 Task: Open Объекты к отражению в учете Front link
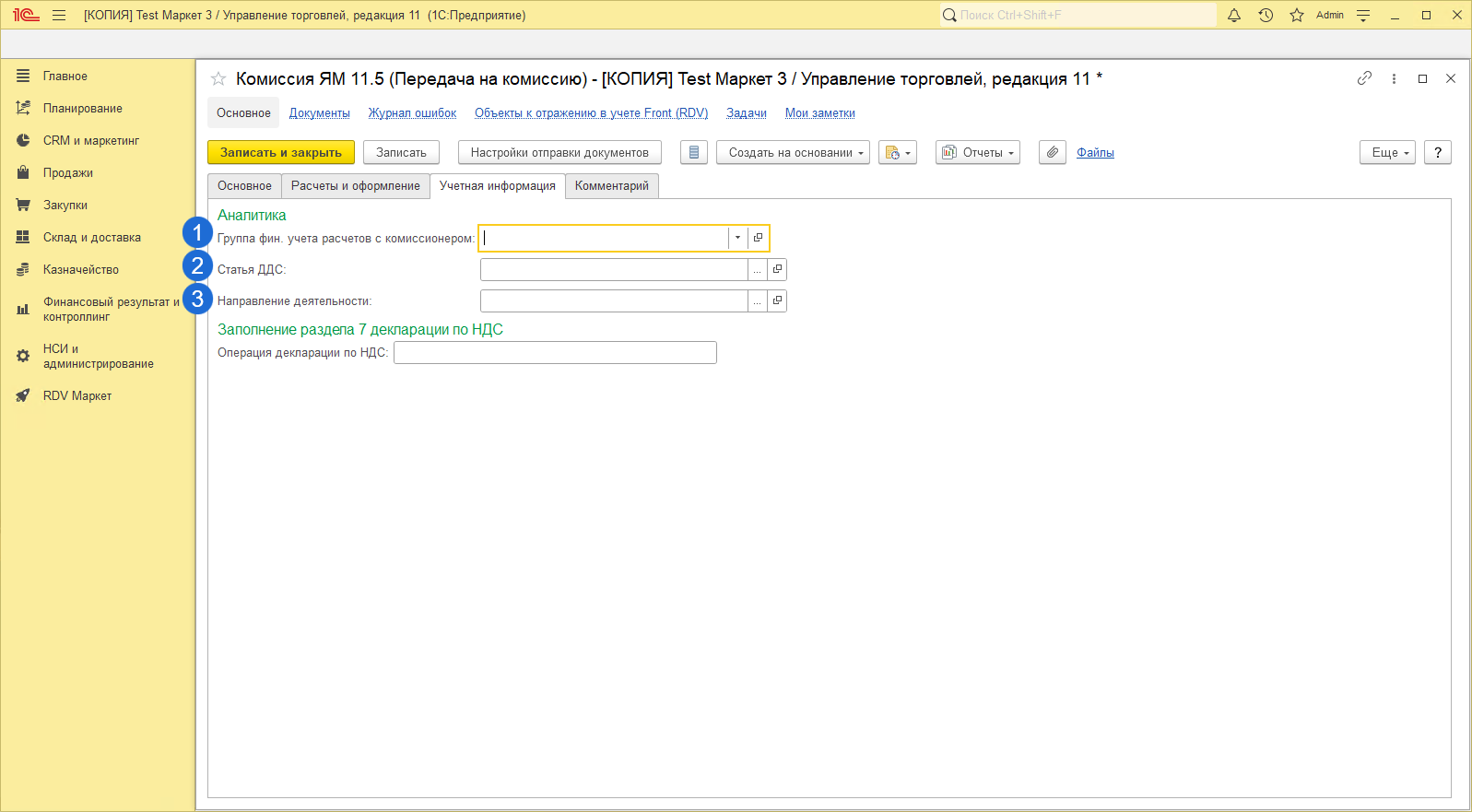point(592,113)
